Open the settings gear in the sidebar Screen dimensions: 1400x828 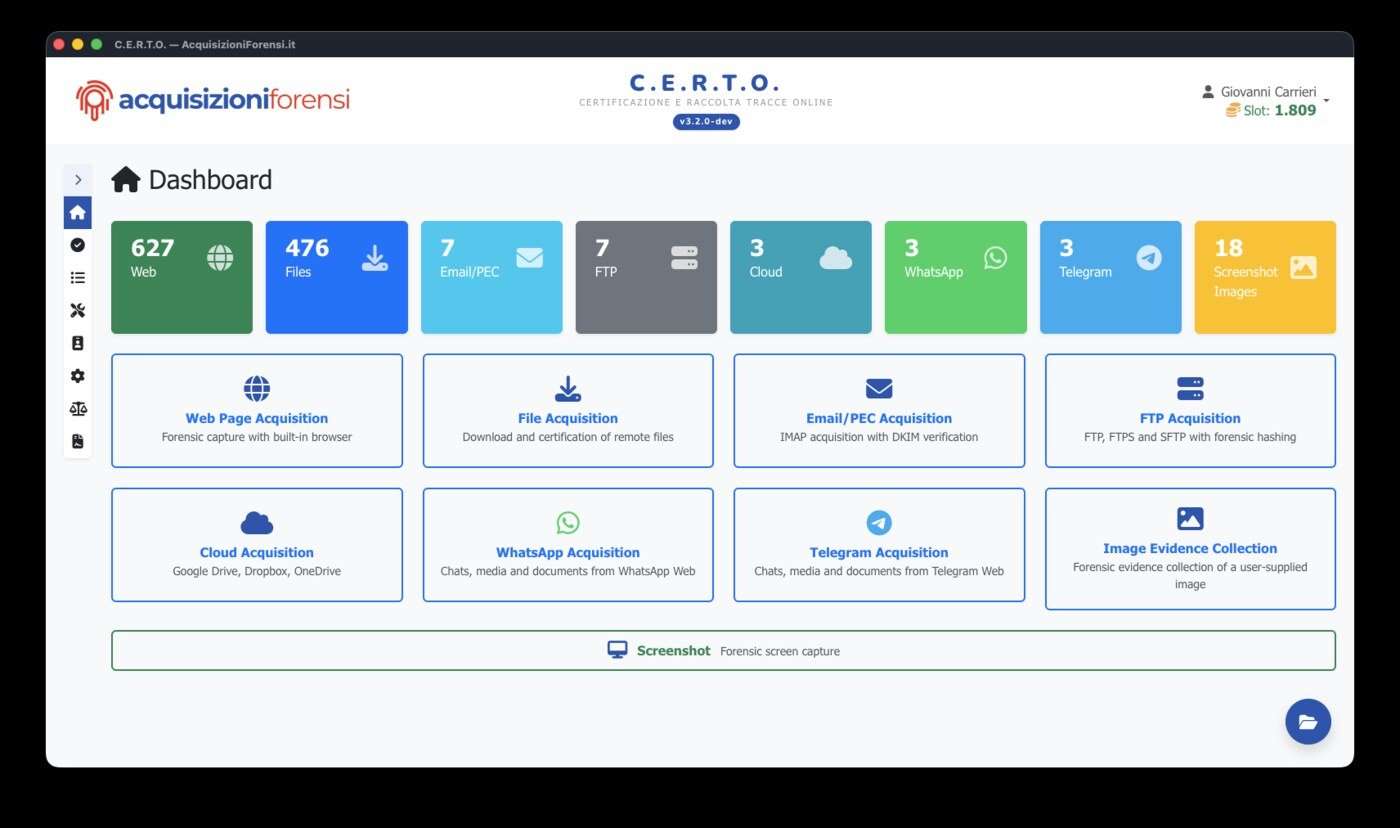pos(78,376)
